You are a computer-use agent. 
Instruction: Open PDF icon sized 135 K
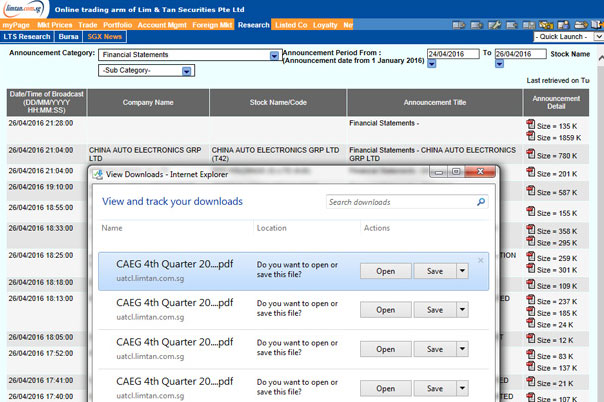[531, 125]
